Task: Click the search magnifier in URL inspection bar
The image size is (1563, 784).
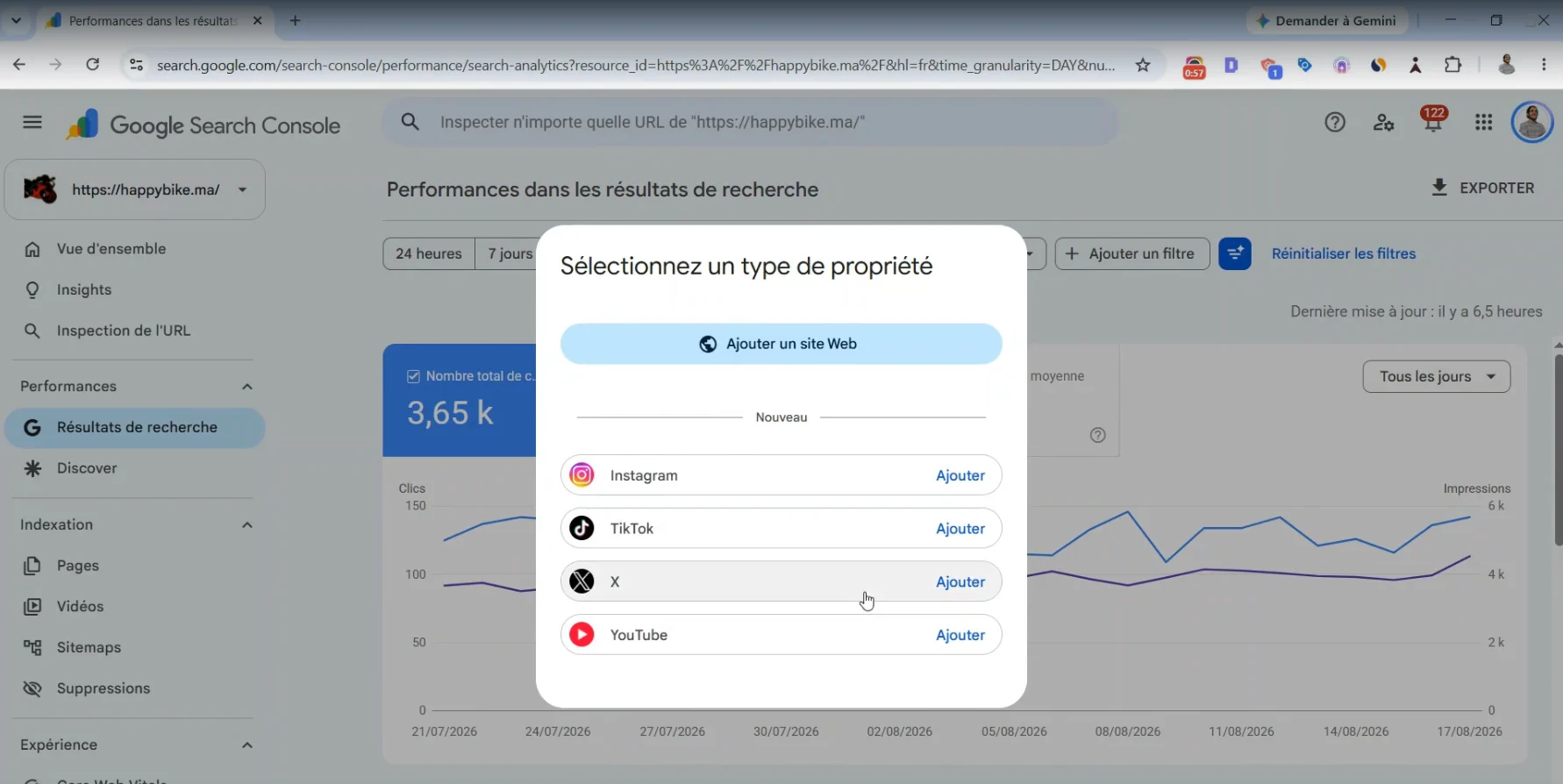Action: [x=410, y=122]
